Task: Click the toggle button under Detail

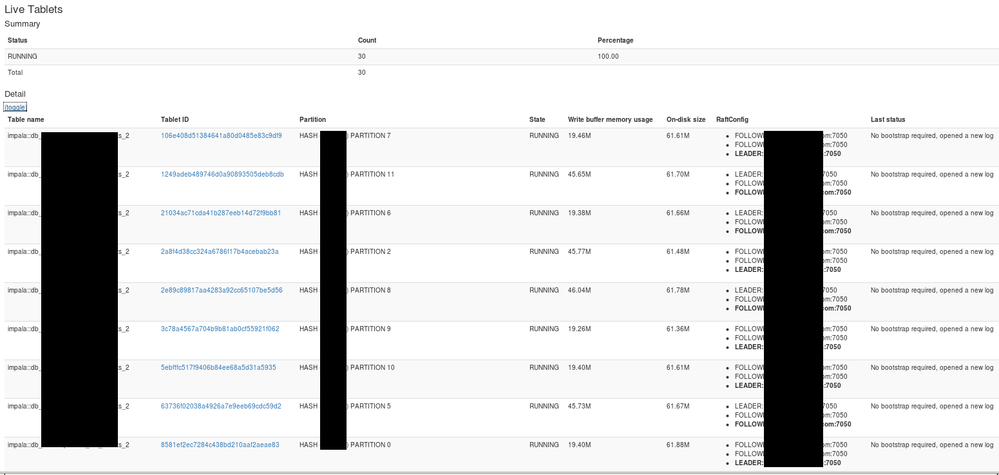Action: coord(15,107)
